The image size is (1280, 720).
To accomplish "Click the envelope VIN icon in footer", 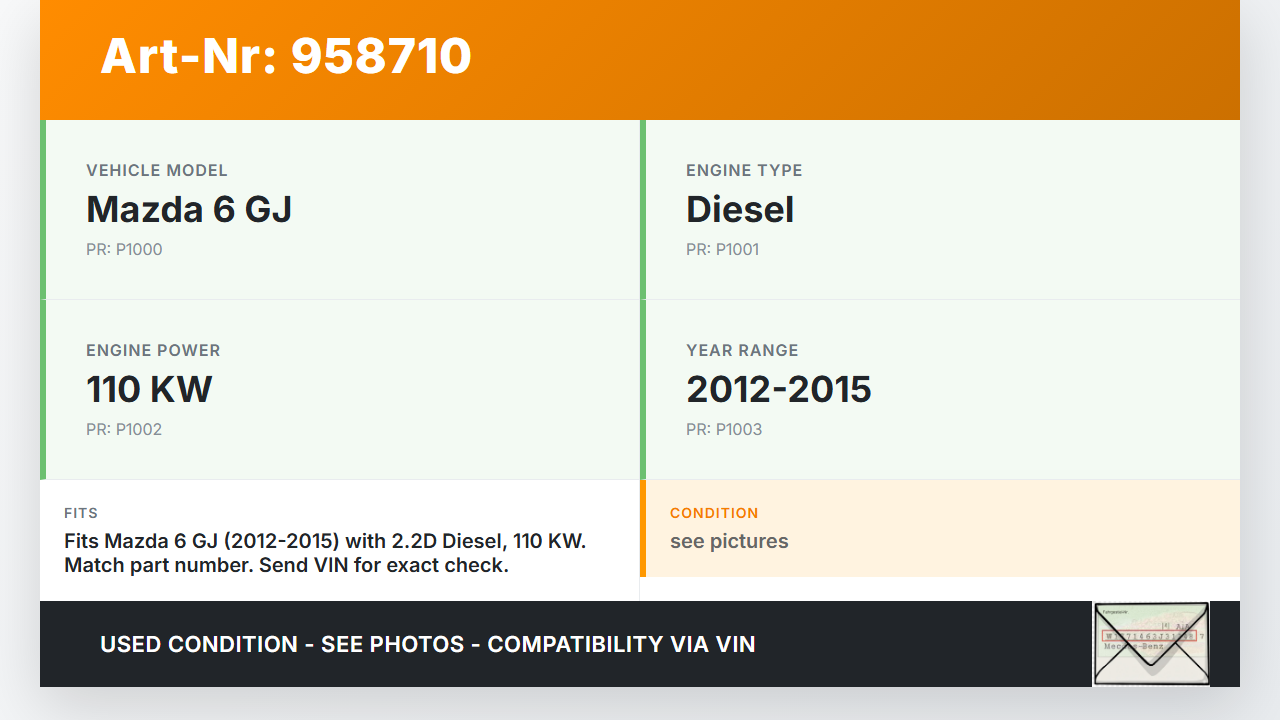I will (x=1151, y=644).
